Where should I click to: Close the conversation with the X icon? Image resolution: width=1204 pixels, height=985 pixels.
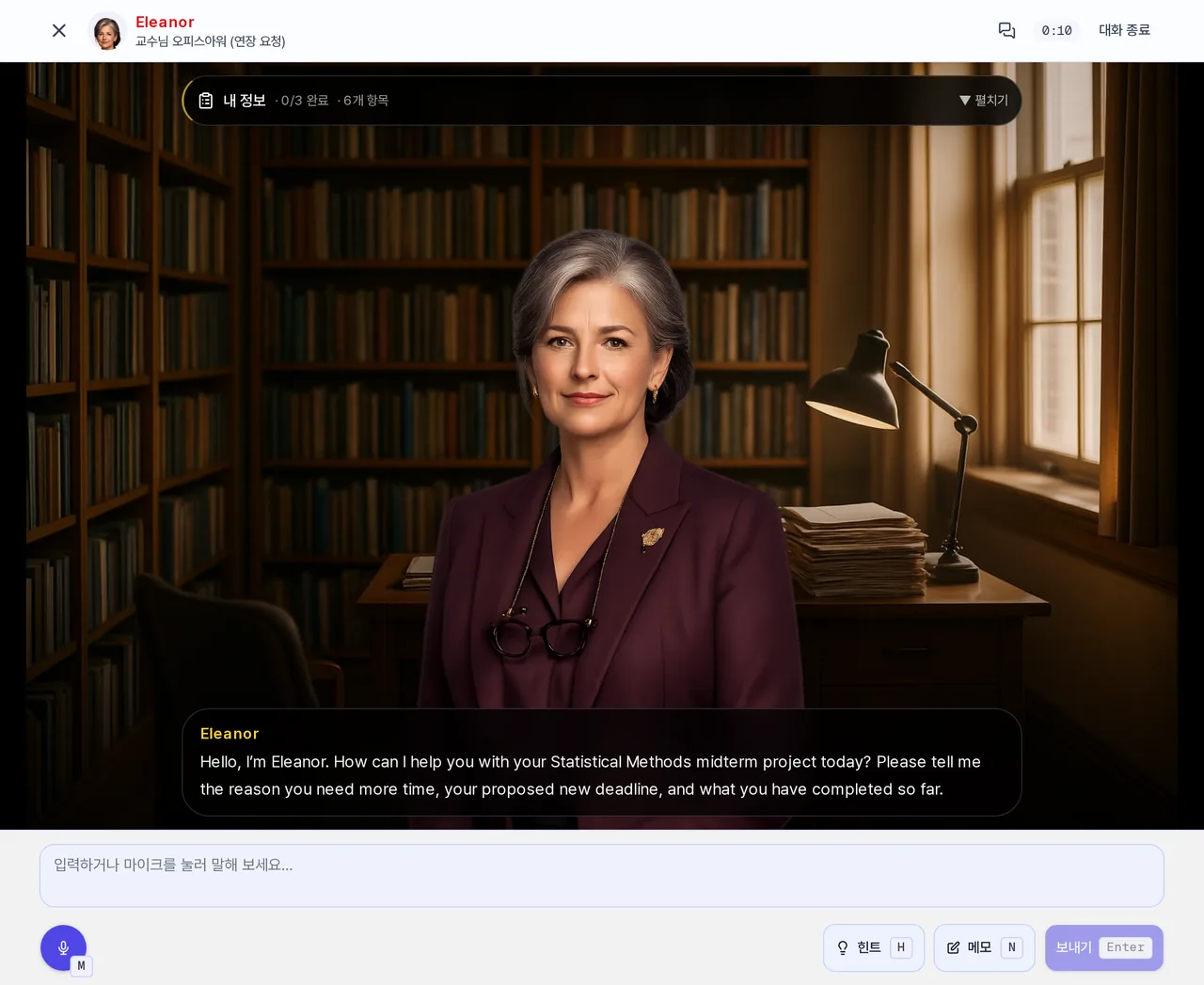tap(59, 31)
